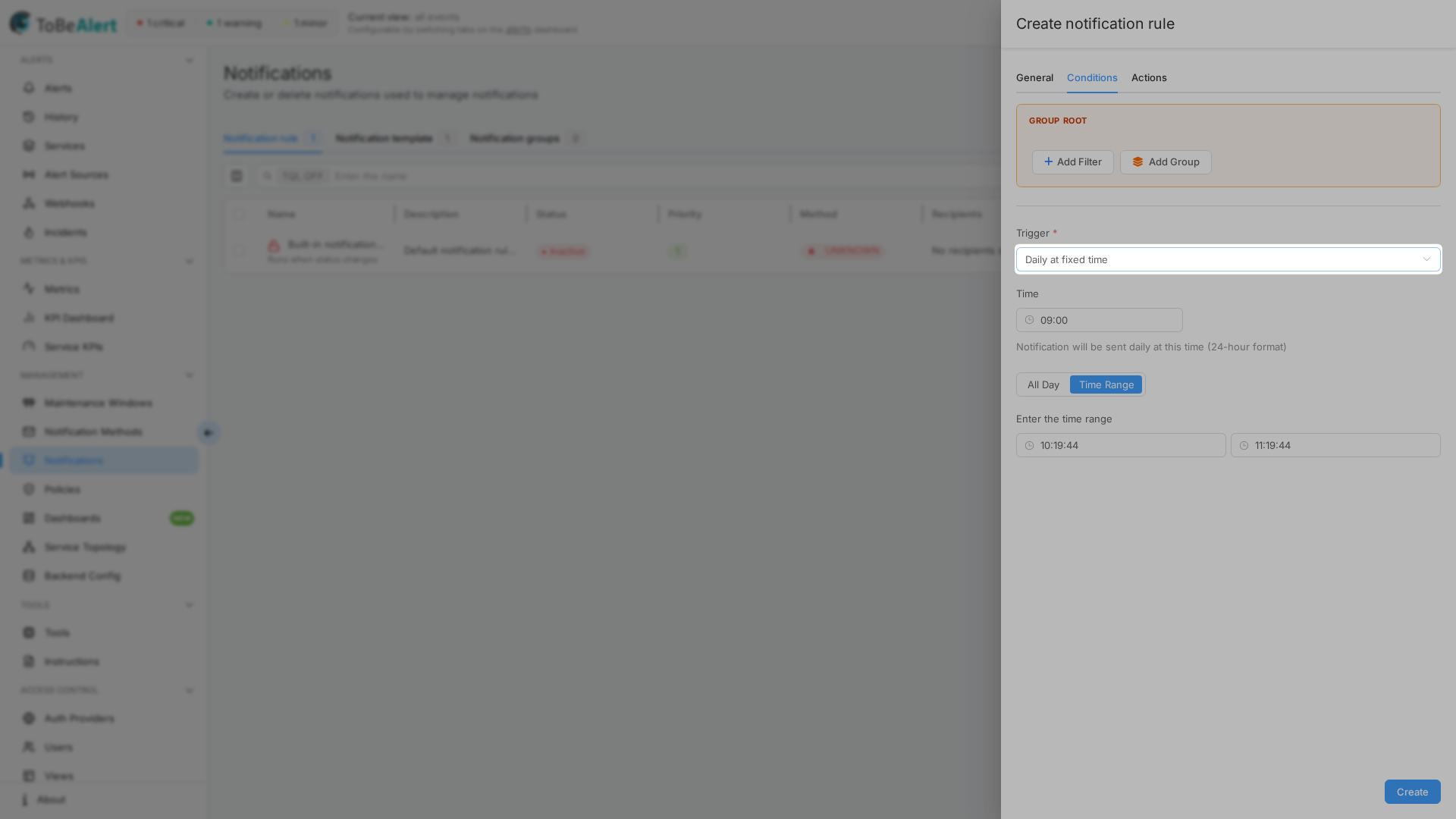This screenshot has height=819, width=1456.
Task: Switch to the Actions tab
Action: pyautogui.click(x=1149, y=77)
